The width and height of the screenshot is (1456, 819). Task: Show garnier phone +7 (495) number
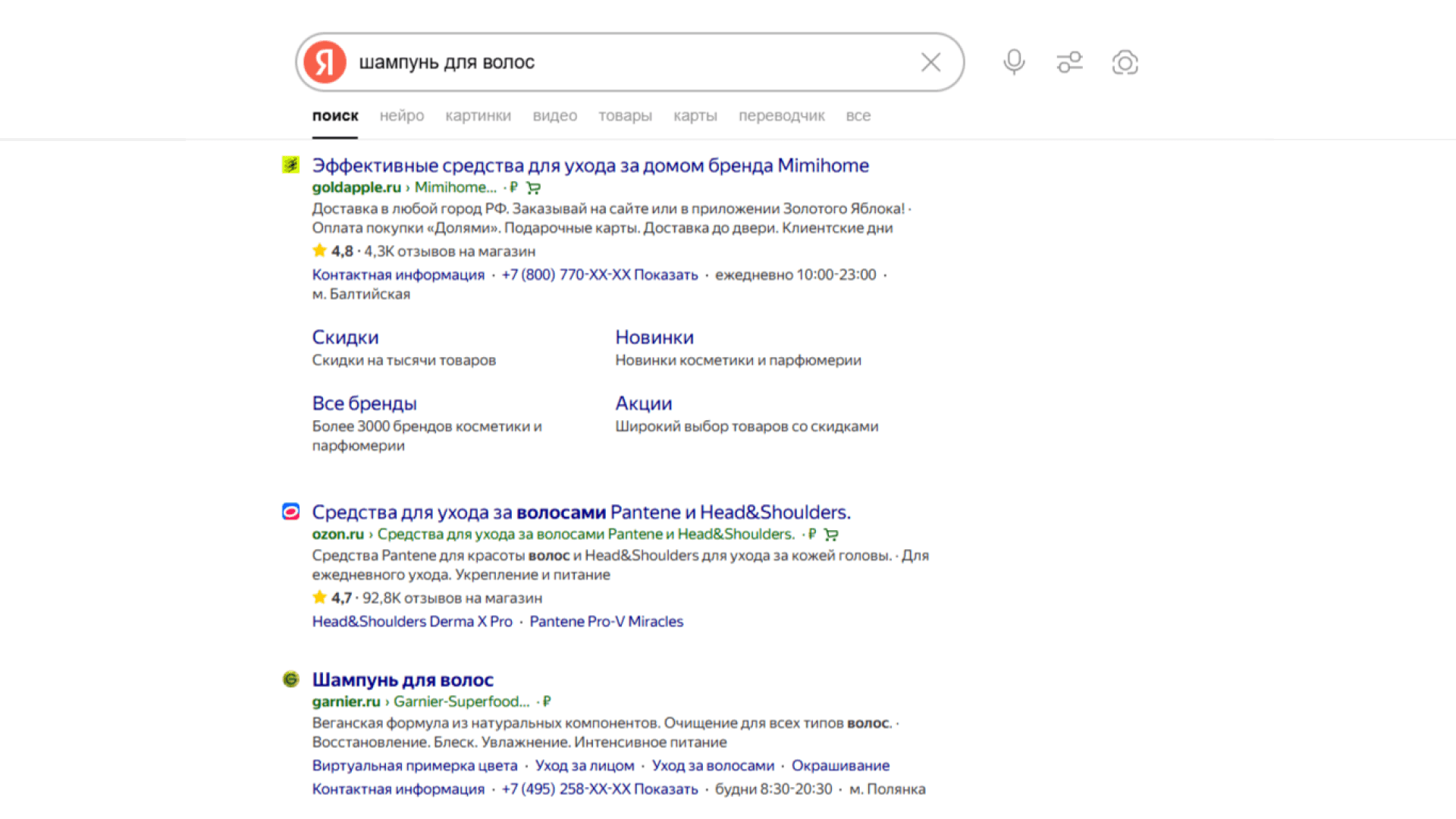click(599, 789)
